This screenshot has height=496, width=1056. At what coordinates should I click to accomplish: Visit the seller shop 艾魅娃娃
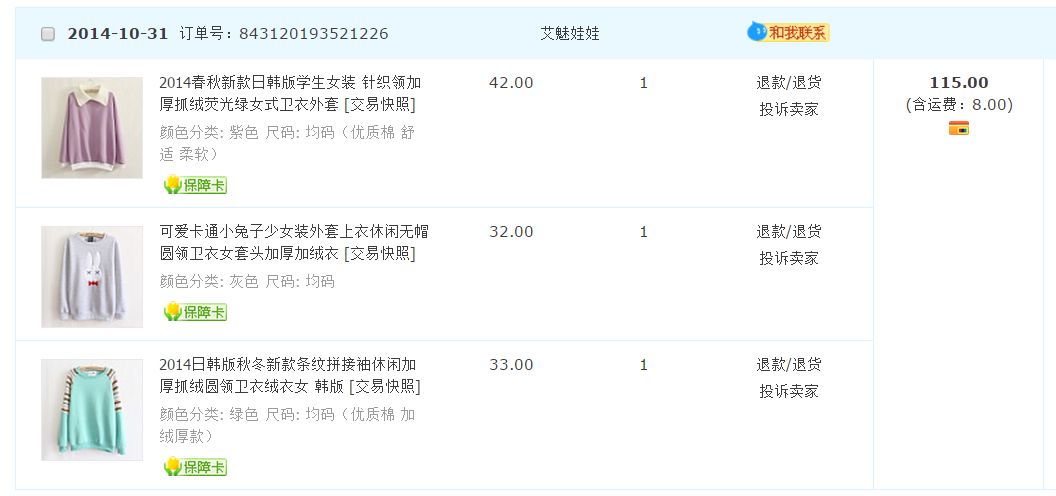(x=570, y=33)
